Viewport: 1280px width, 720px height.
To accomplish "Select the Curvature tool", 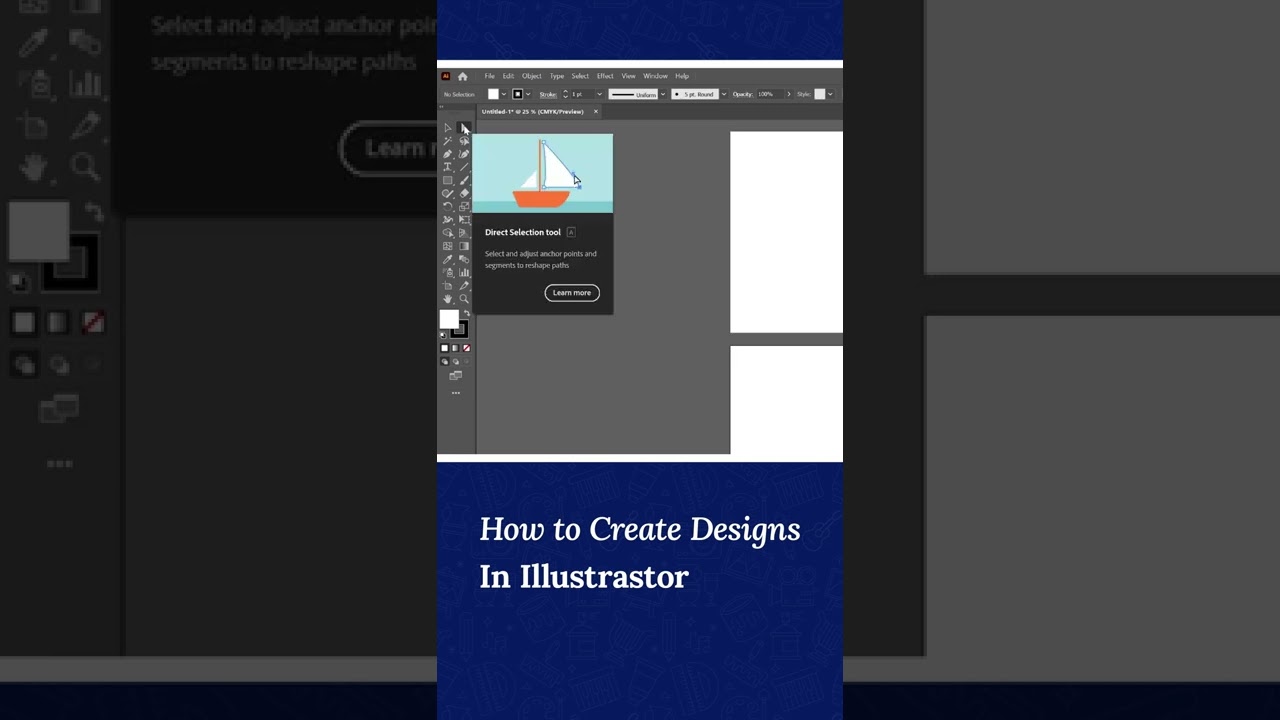I will point(464,154).
